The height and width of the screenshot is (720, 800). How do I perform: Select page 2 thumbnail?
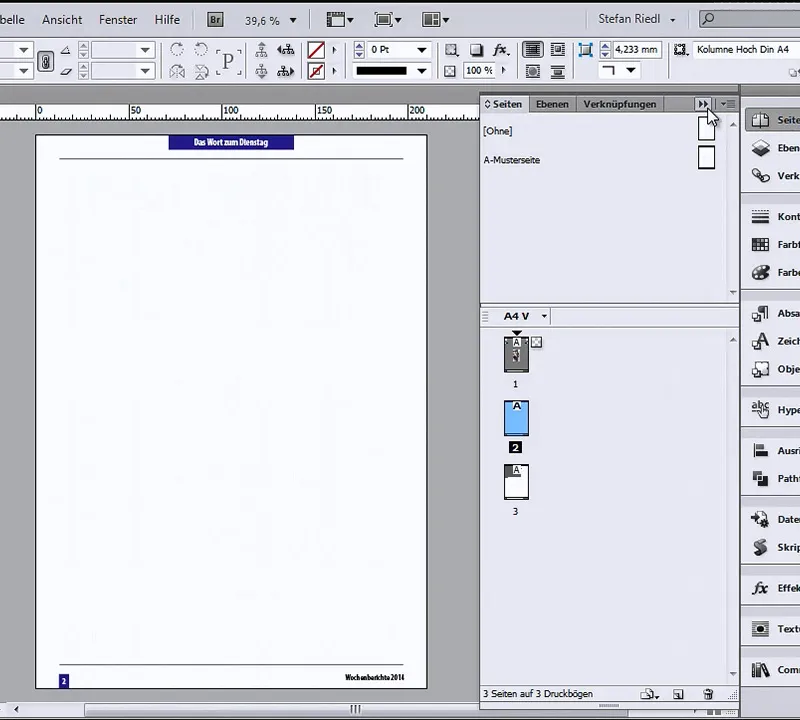[516, 418]
